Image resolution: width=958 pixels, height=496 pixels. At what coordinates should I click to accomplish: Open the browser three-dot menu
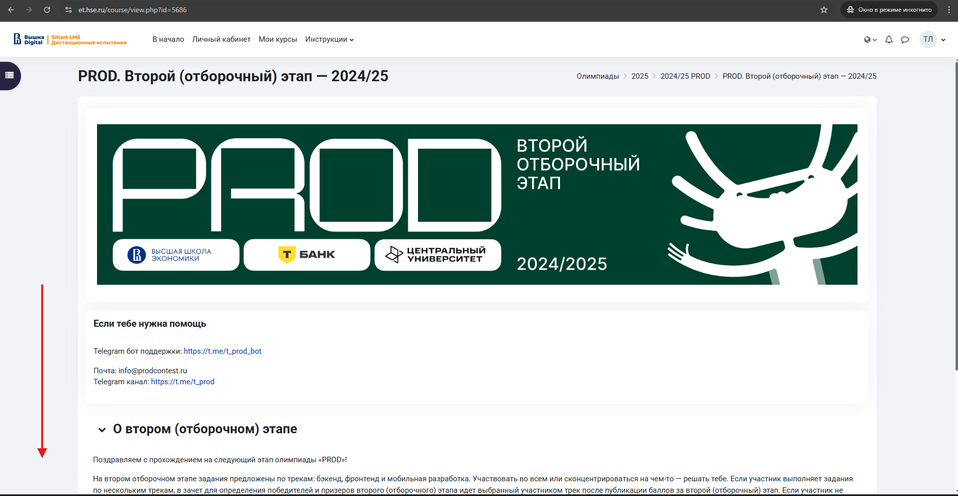coord(948,10)
